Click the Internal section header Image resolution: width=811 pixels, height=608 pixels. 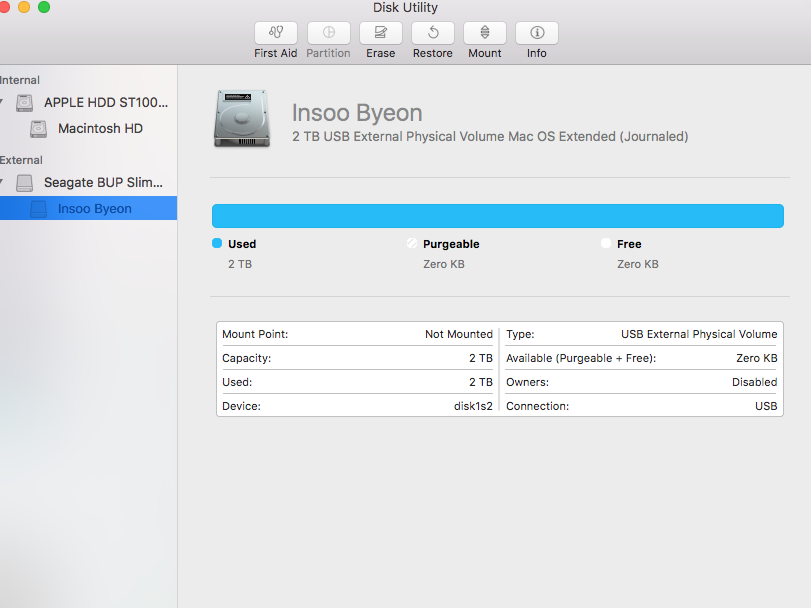pos(20,80)
